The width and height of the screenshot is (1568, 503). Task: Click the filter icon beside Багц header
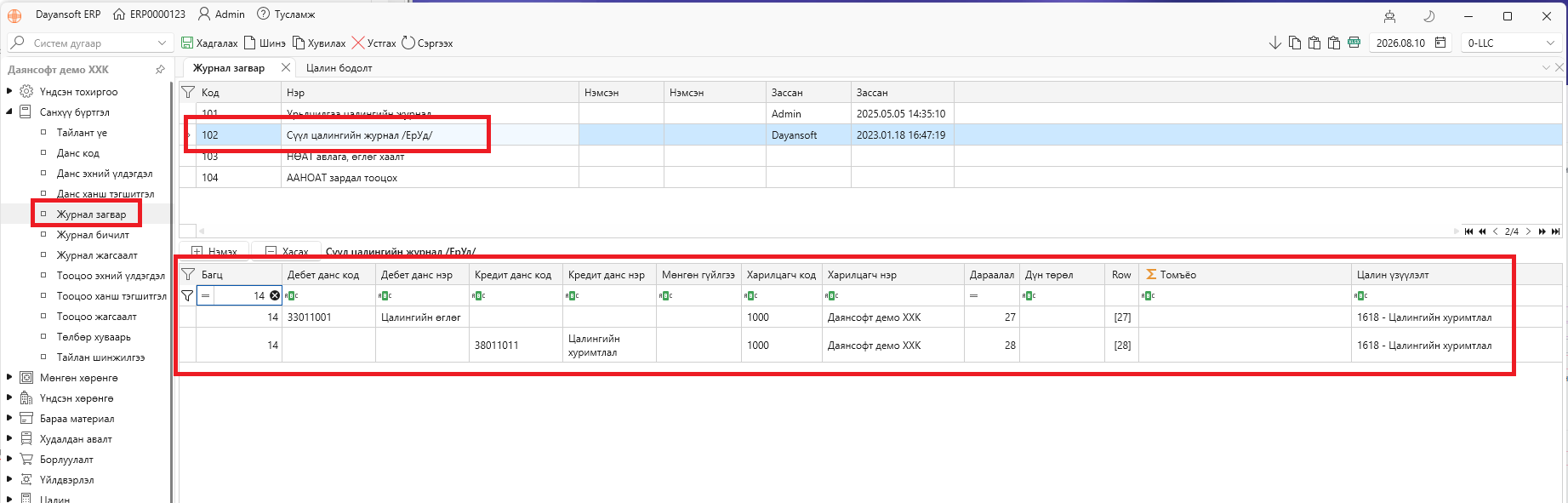pyautogui.click(x=188, y=274)
